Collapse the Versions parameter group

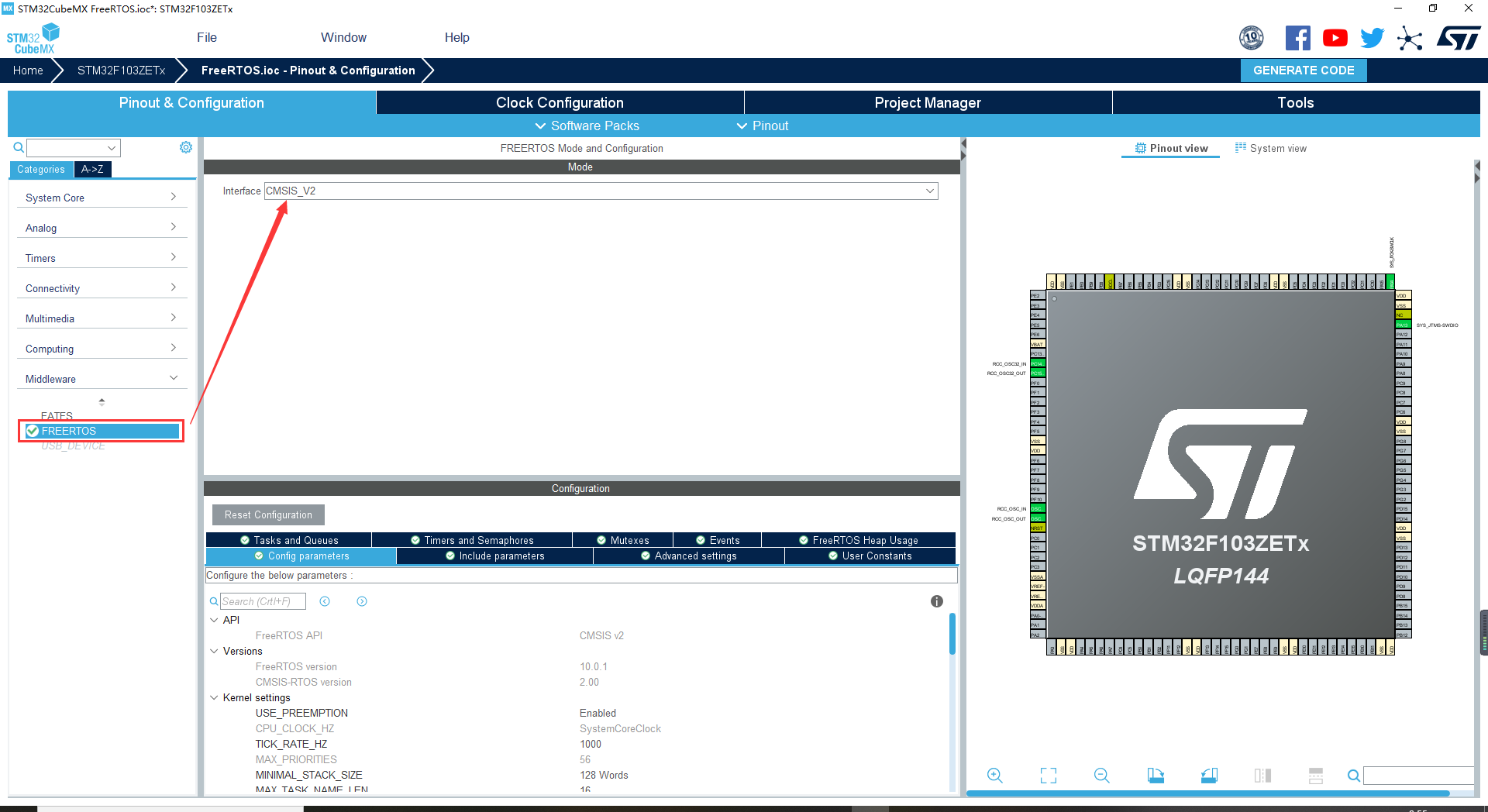pyautogui.click(x=214, y=651)
